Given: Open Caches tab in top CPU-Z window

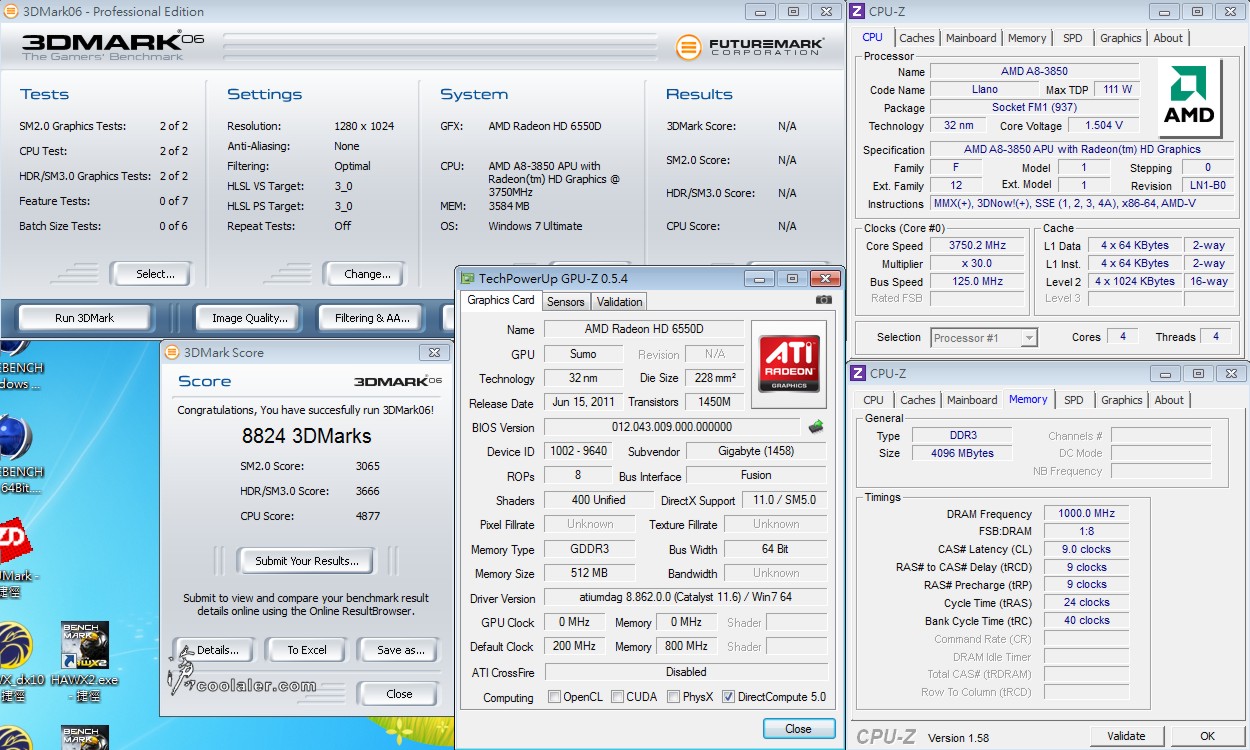Looking at the screenshot, I should tap(916, 38).
